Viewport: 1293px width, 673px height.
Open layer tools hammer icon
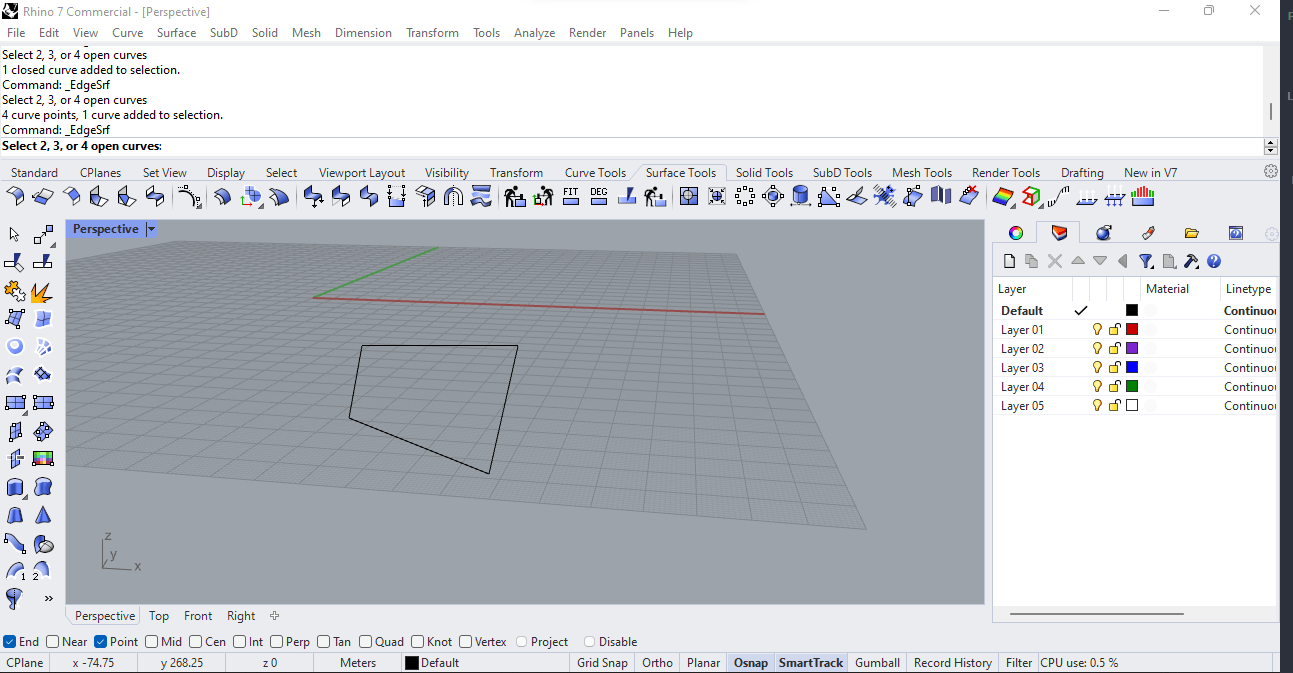click(x=1191, y=261)
